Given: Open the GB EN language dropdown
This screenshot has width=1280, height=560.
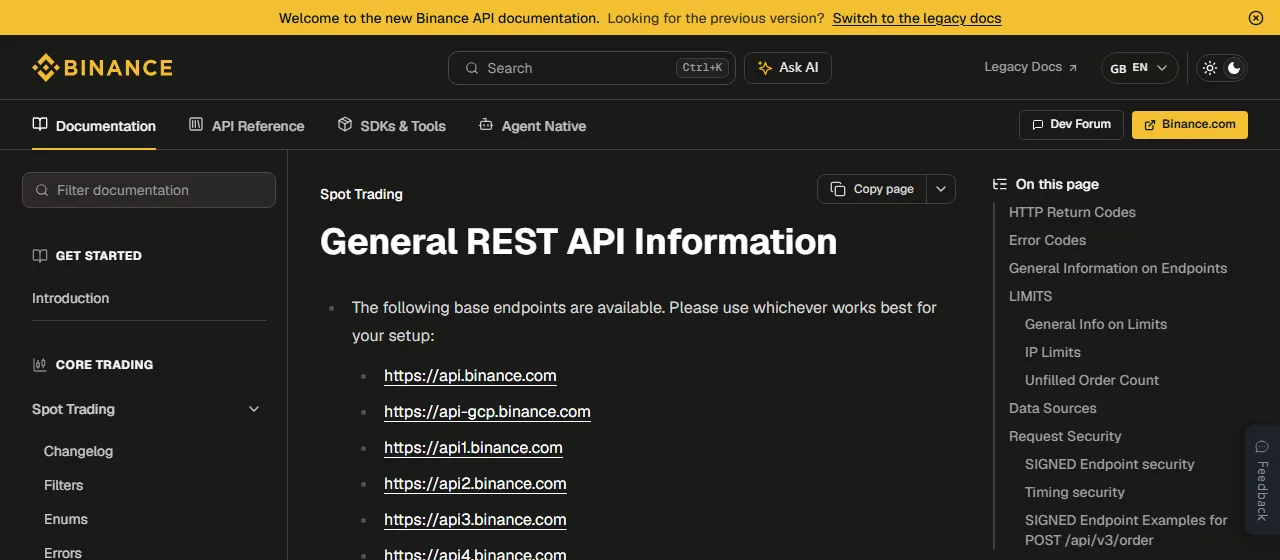Looking at the screenshot, I should 1139,68.
